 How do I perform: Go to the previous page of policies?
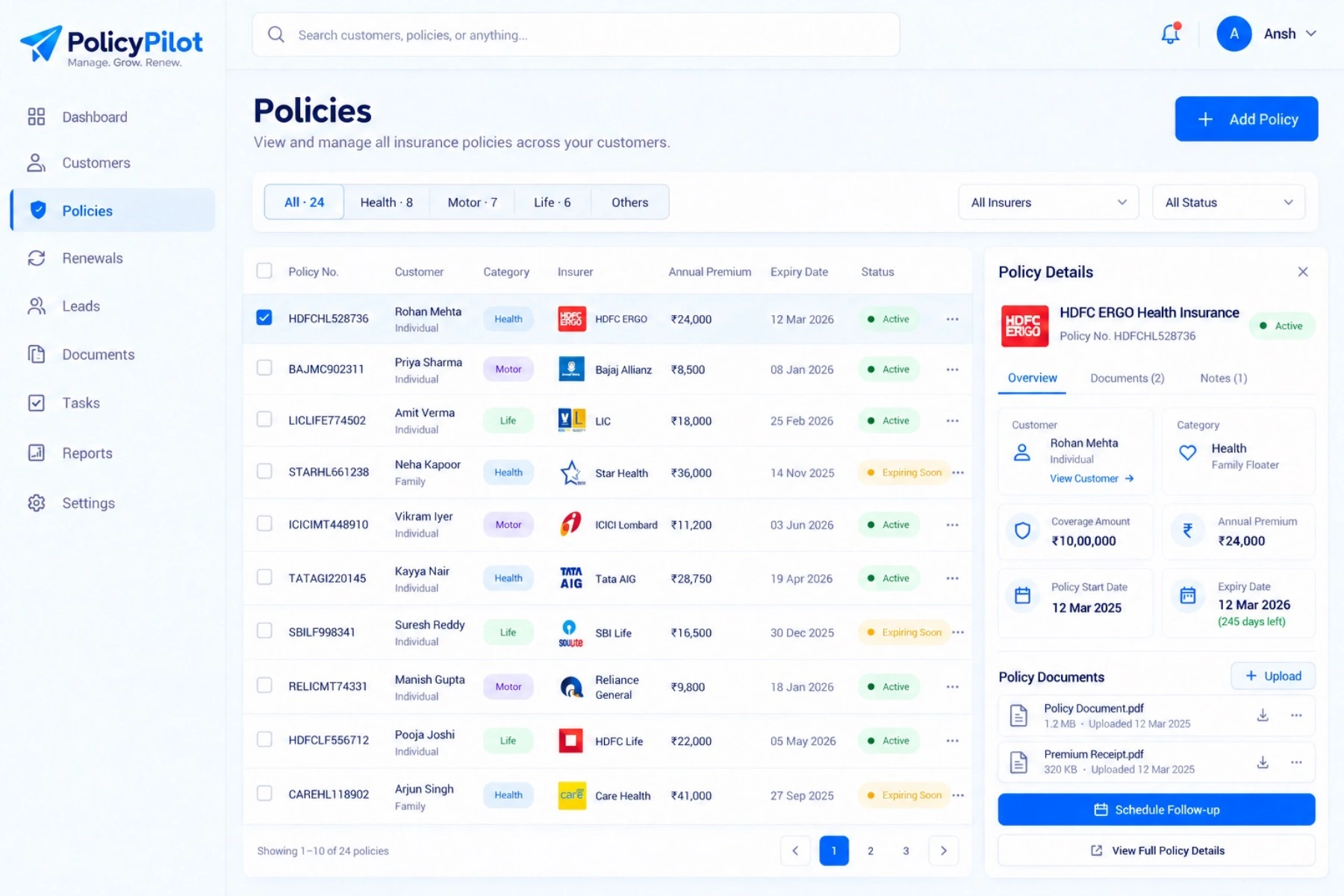pyautogui.click(x=795, y=850)
